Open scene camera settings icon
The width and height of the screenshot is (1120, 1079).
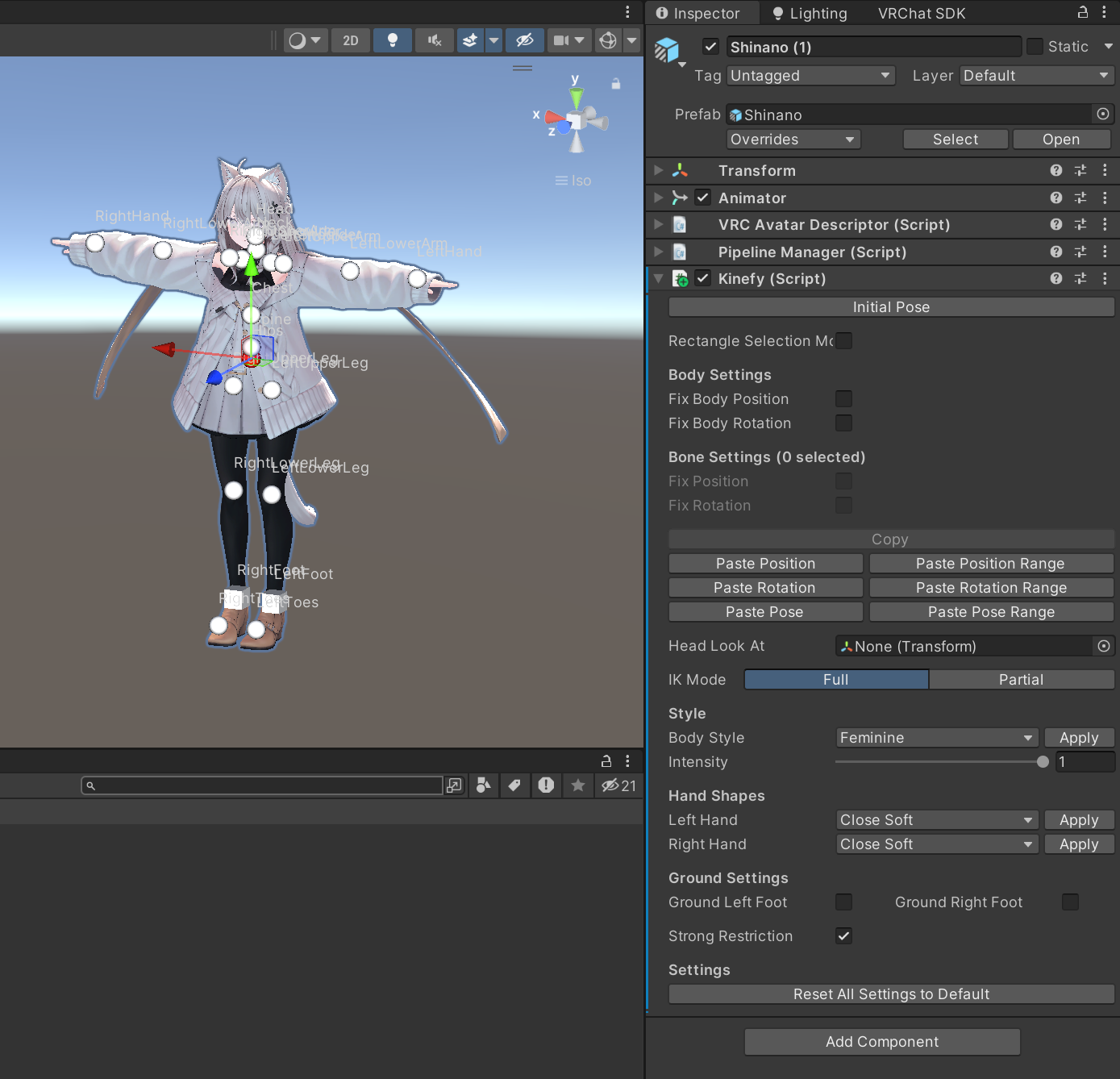(561, 40)
